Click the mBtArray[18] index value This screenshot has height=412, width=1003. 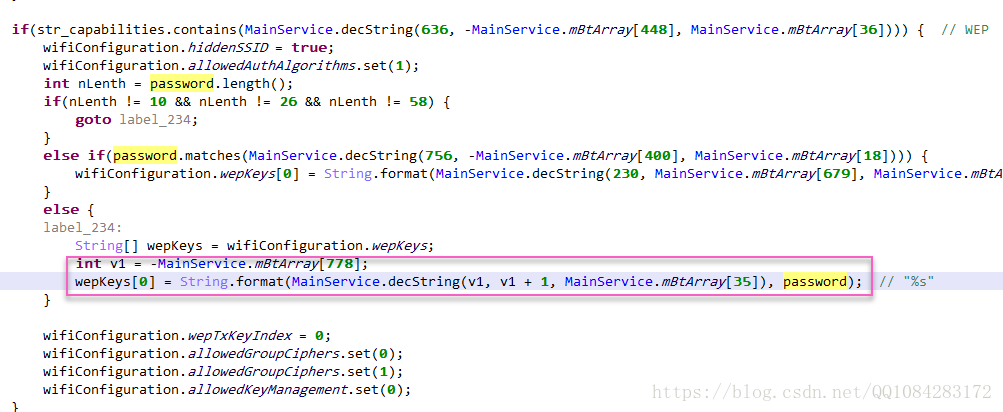point(871,155)
